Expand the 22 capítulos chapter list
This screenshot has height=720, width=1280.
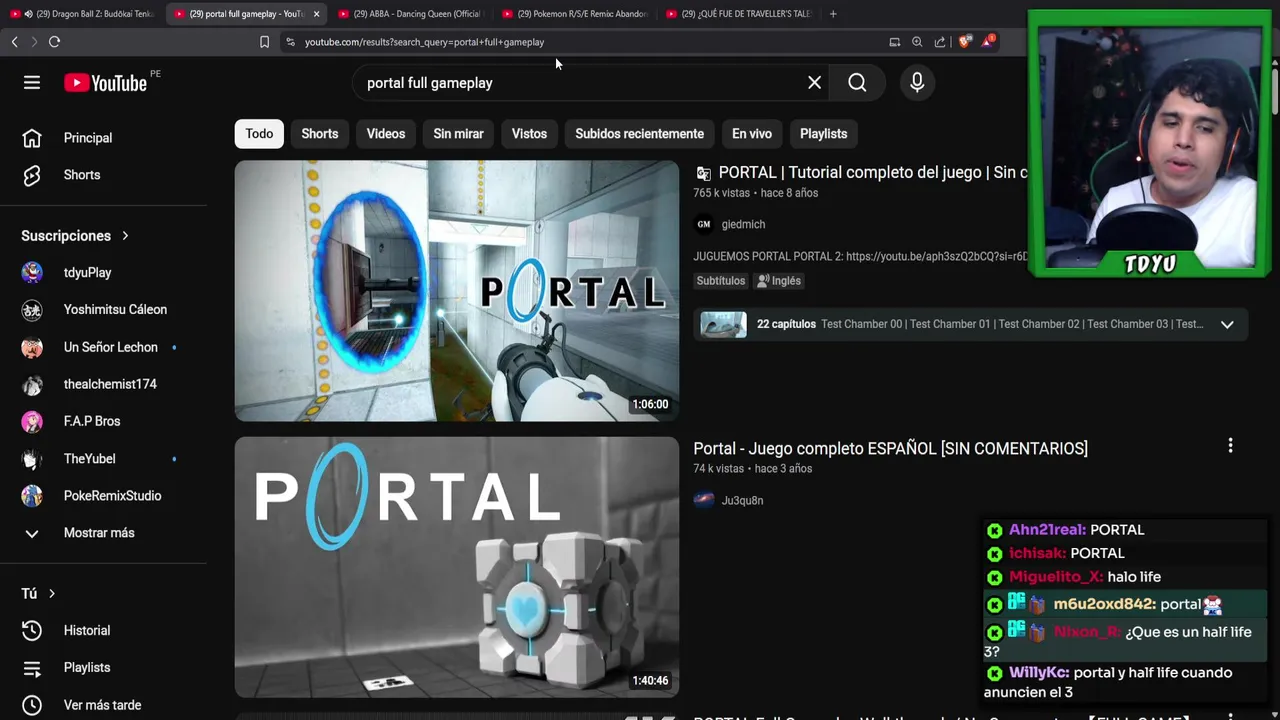(1227, 324)
